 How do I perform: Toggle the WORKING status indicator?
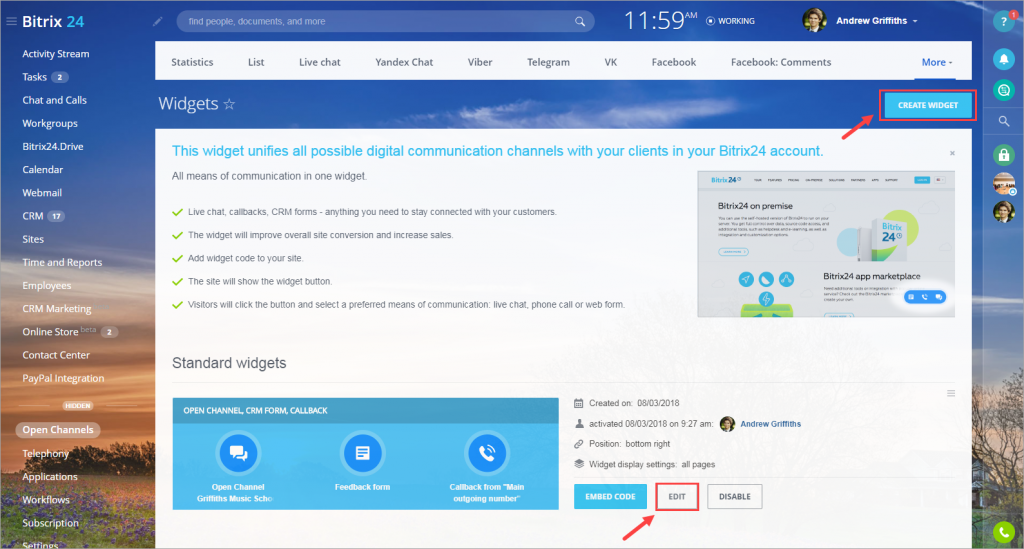(x=730, y=21)
